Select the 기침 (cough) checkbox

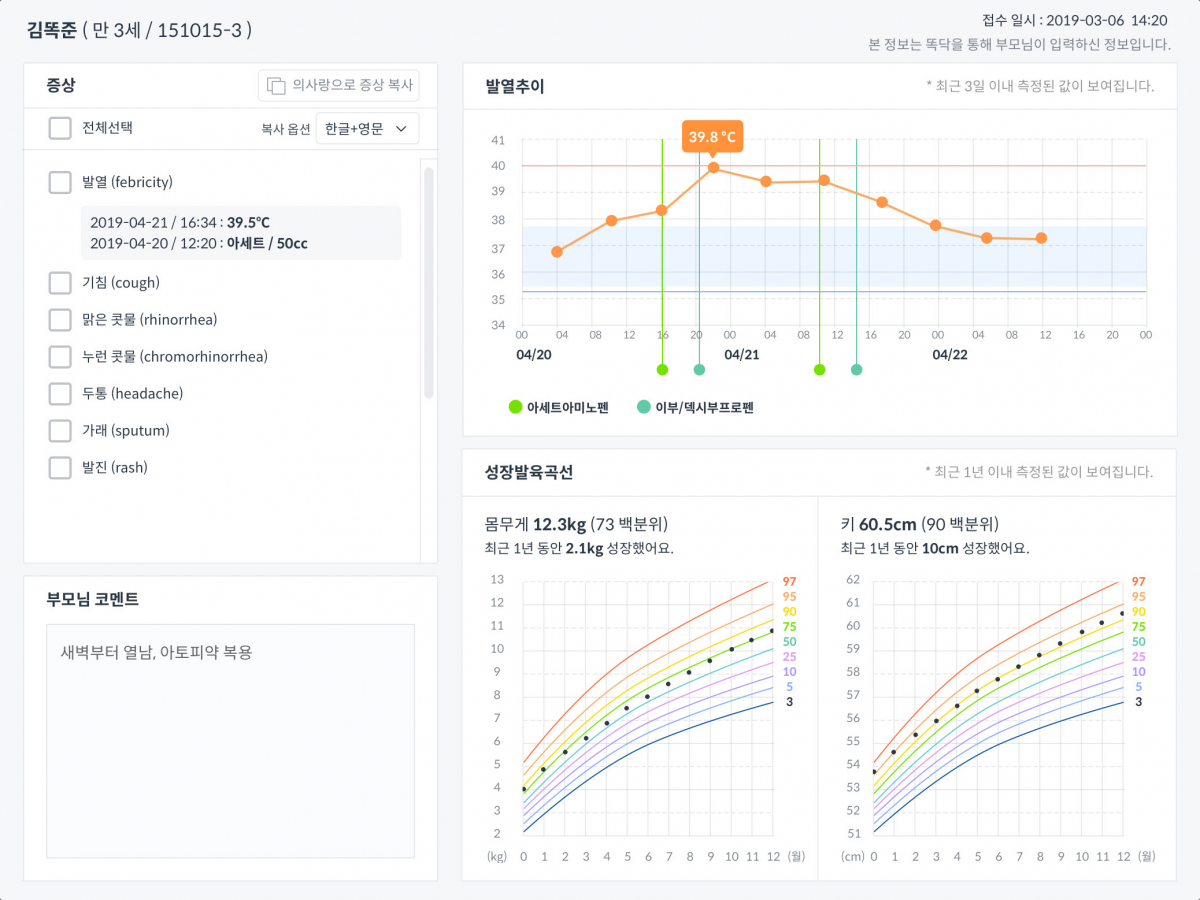[60, 283]
